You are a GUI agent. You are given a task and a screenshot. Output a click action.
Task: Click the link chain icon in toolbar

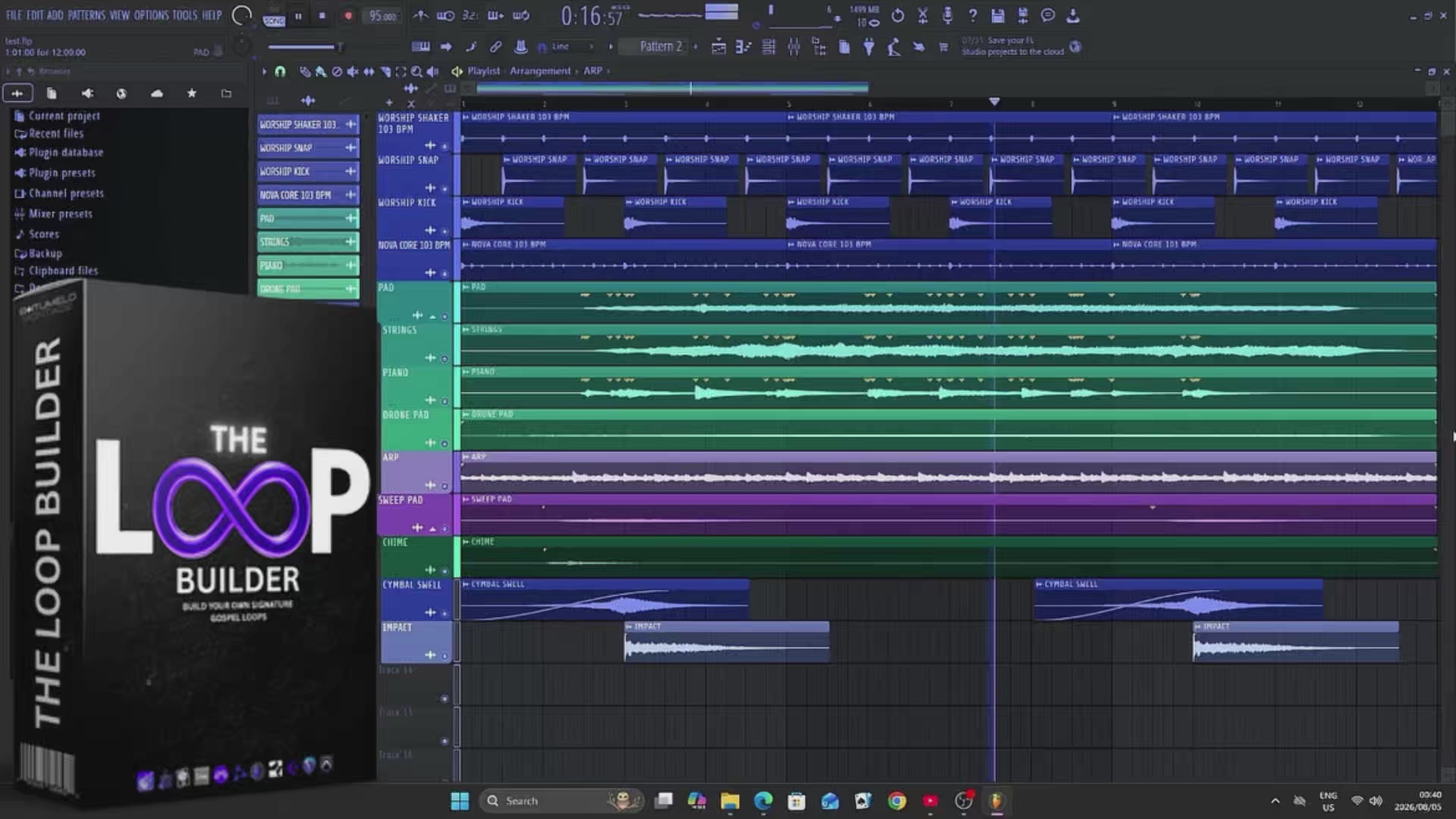(x=496, y=47)
